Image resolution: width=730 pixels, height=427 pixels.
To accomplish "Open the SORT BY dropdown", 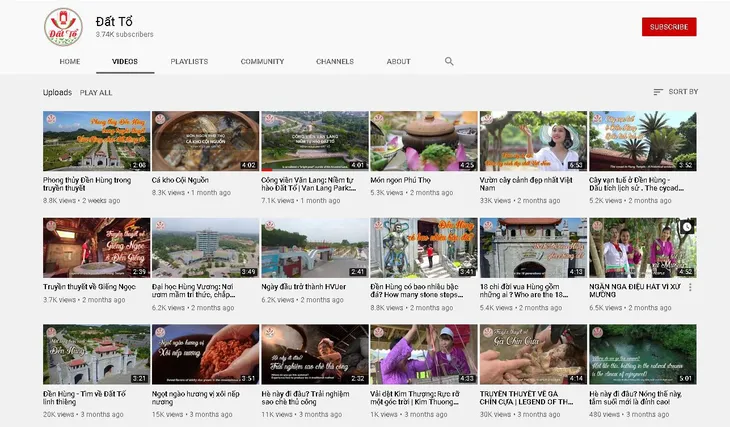I will click(x=676, y=92).
